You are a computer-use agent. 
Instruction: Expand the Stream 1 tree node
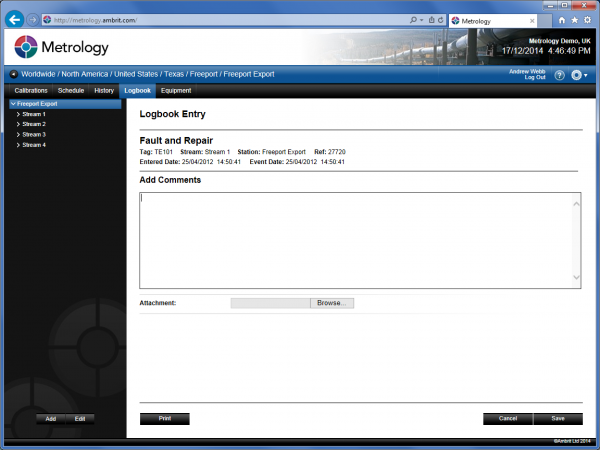click(x=18, y=114)
